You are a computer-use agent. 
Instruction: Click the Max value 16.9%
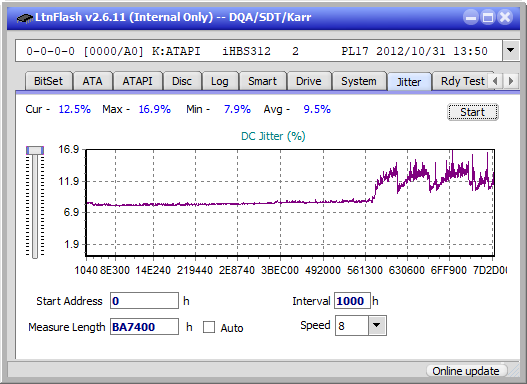pos(155,109)
